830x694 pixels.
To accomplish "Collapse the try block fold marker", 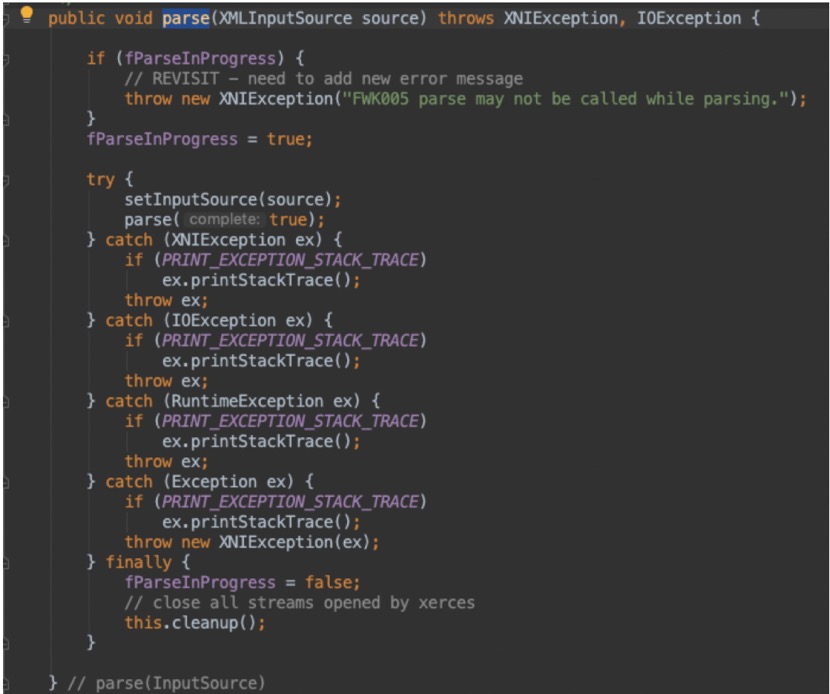I will [x=5, y=181].
